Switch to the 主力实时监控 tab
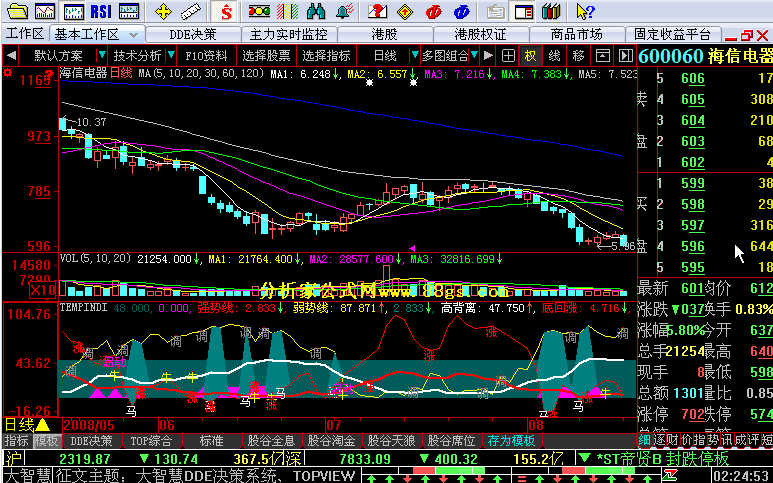Image resolution: width=773 pixels, height=483 pixels. pos(288,34)
